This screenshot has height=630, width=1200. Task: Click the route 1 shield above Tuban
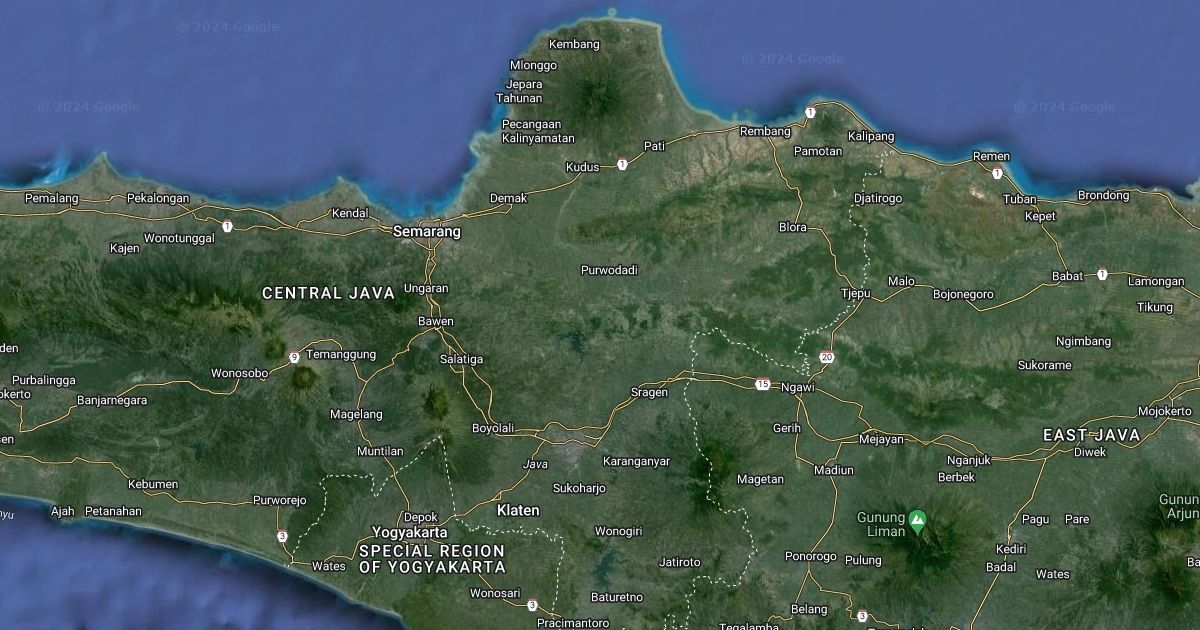click(997, 174)
